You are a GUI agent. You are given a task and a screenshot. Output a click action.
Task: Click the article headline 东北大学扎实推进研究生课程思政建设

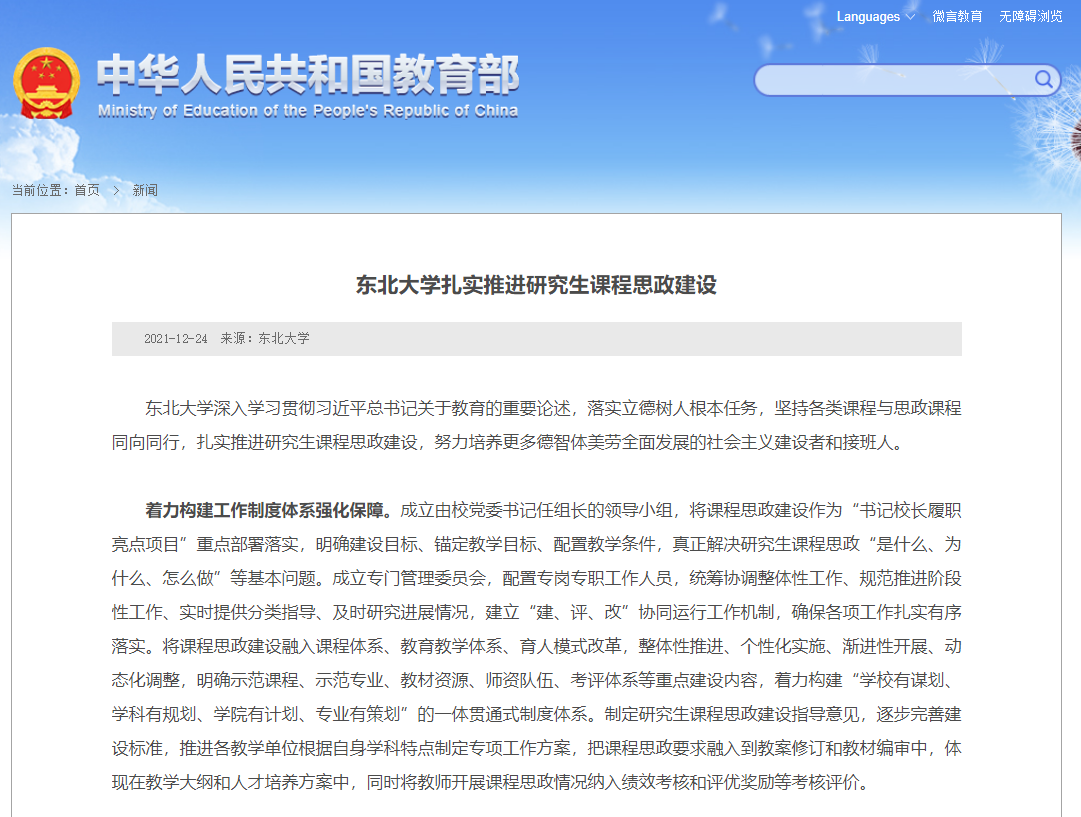tap(536, 285)
